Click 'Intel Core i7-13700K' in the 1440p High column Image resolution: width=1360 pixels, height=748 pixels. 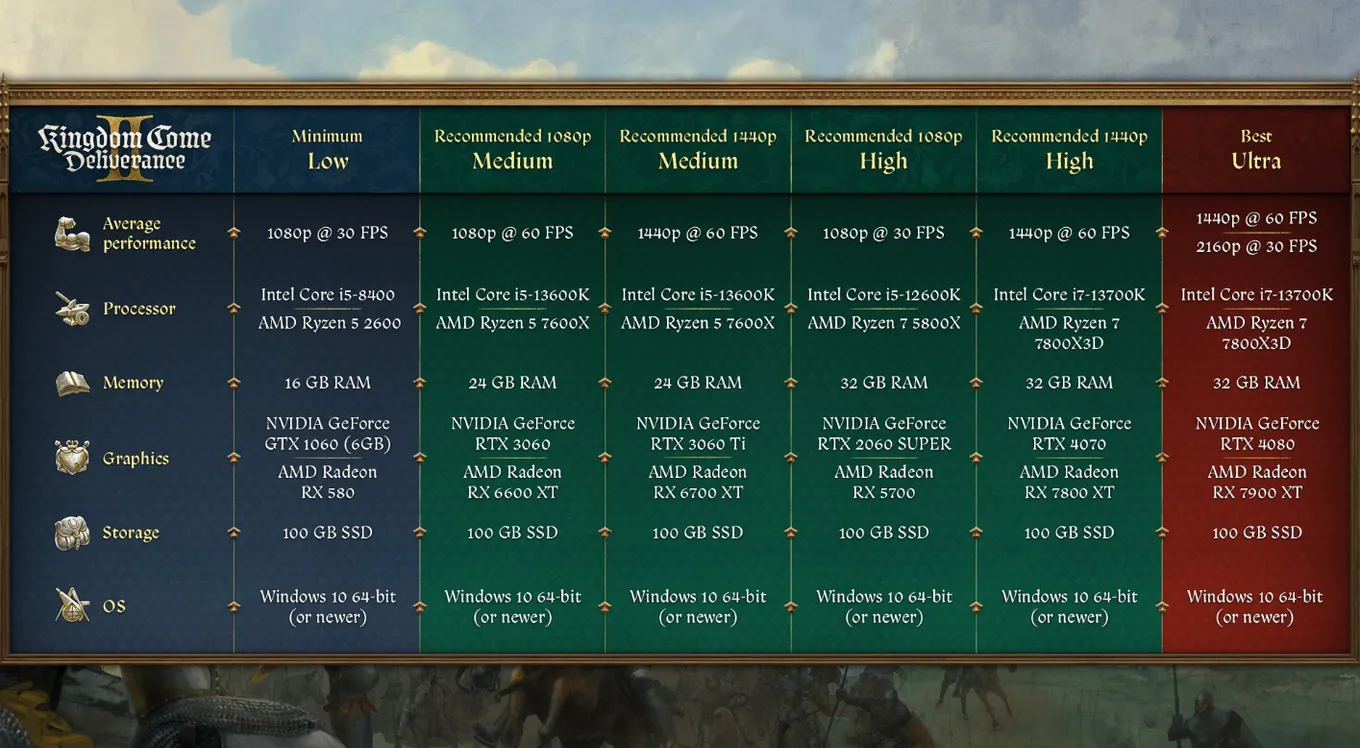point(1069,295)
